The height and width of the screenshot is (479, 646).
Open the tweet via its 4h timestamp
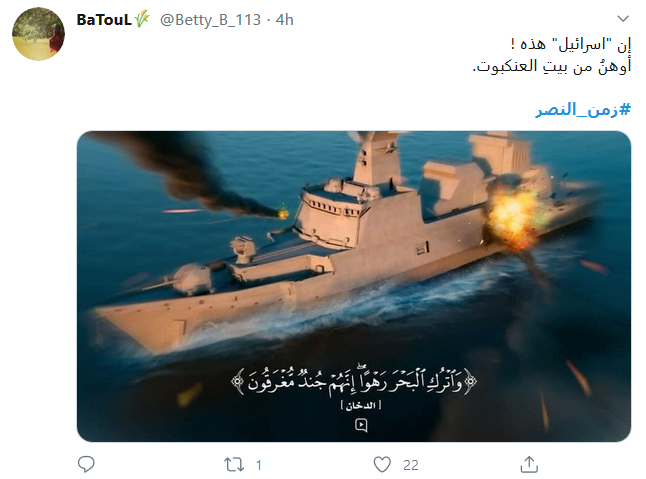(x=285, y=19)
